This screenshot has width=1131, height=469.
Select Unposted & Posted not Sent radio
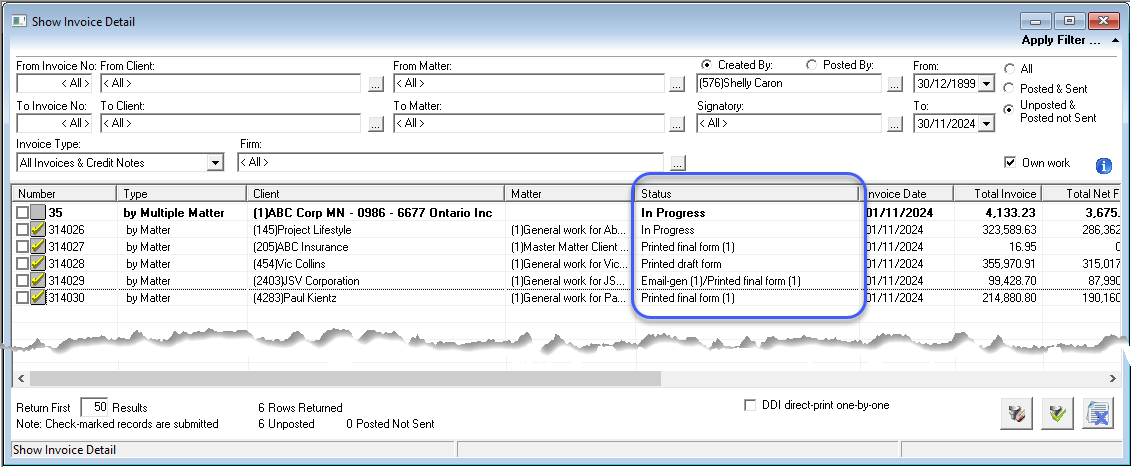click(1010, 109)
